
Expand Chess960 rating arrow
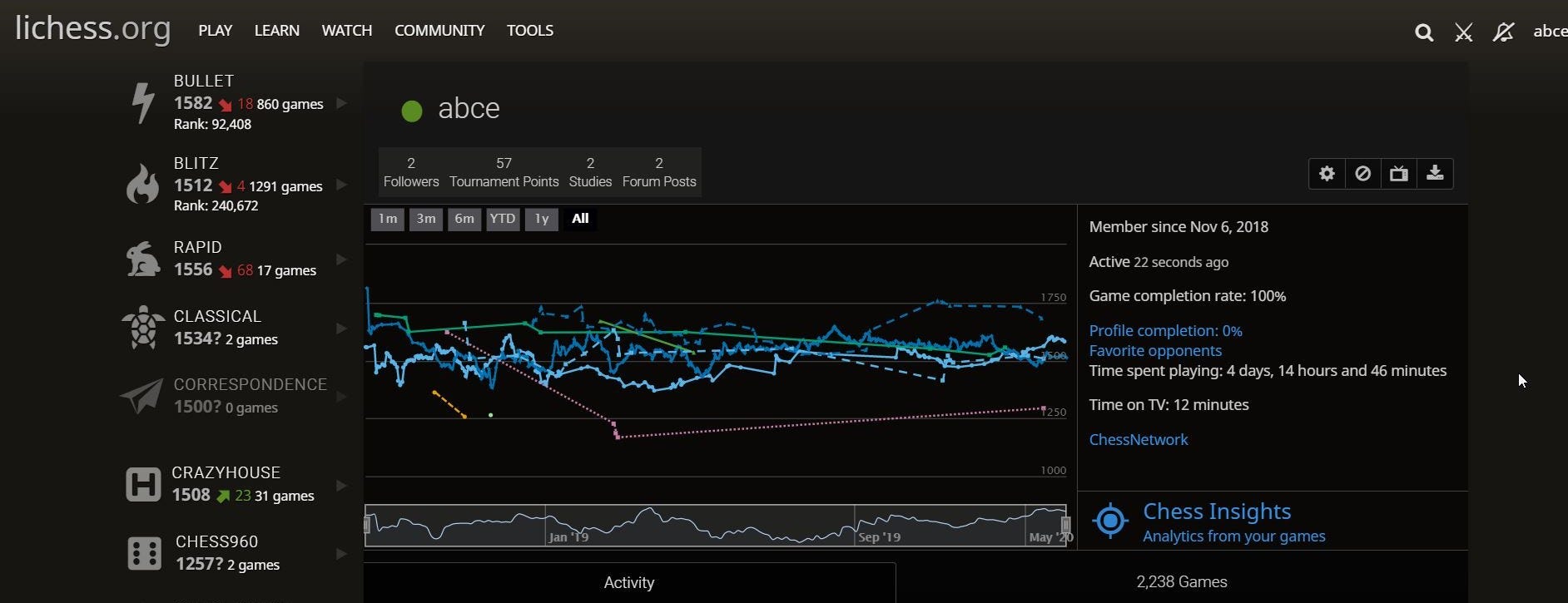click(341, 554)
